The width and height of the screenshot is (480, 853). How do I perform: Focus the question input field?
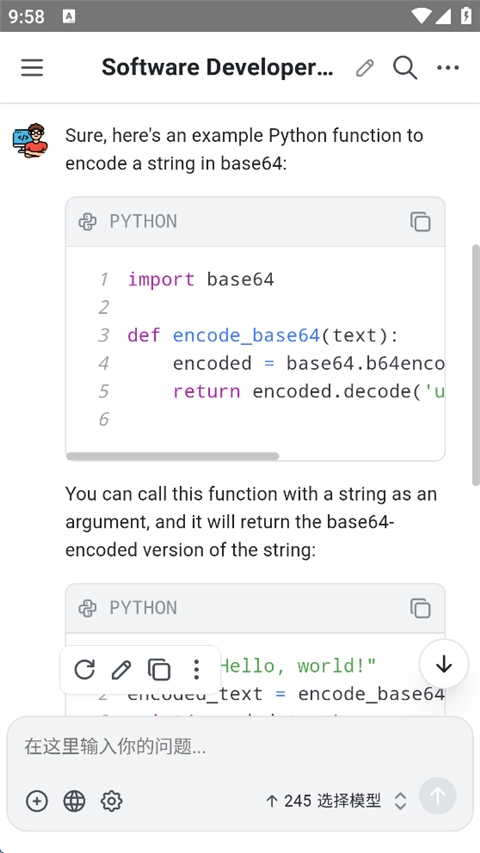239,747
